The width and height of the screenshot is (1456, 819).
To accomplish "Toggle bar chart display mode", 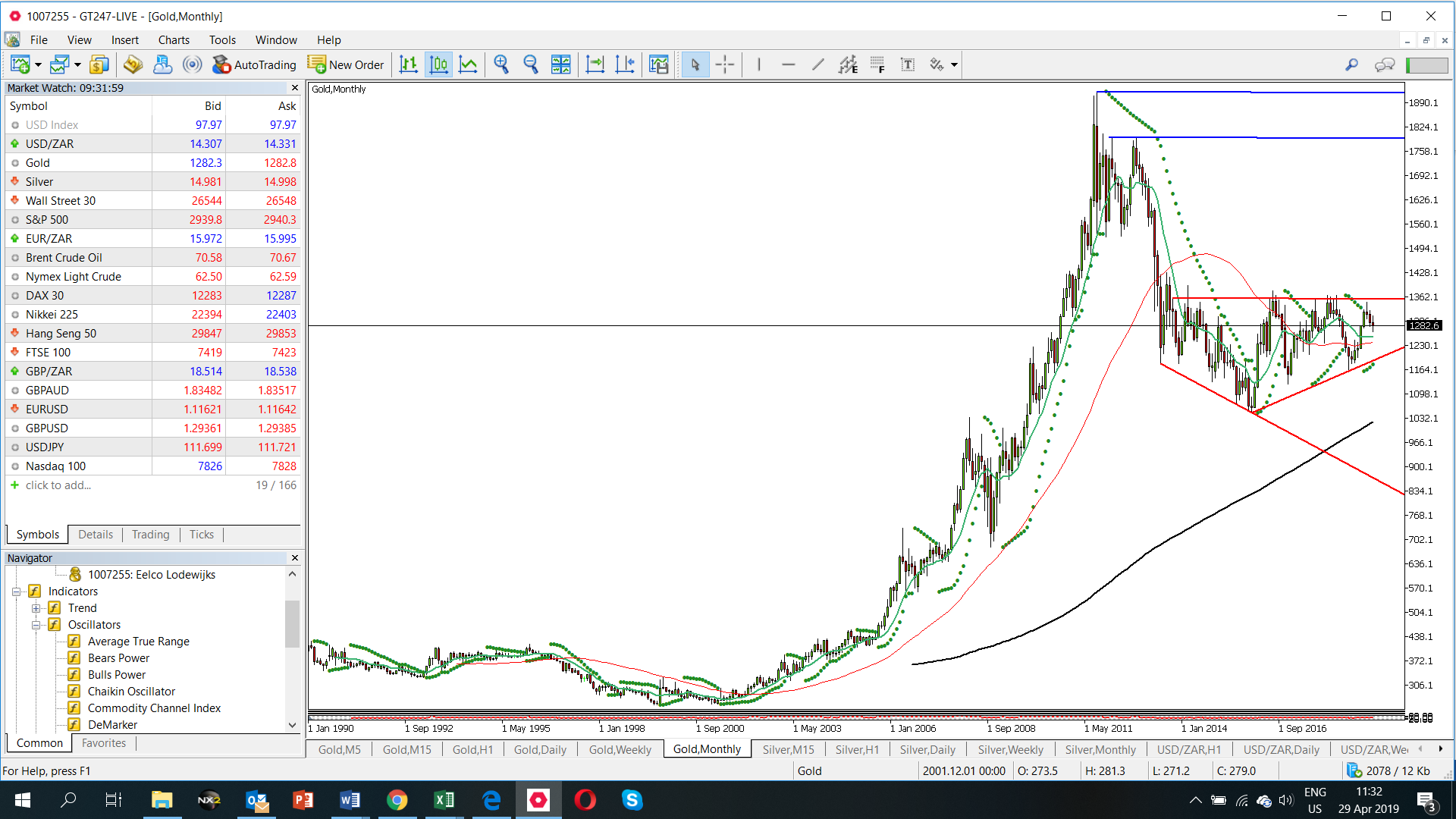I will point(409,64).
